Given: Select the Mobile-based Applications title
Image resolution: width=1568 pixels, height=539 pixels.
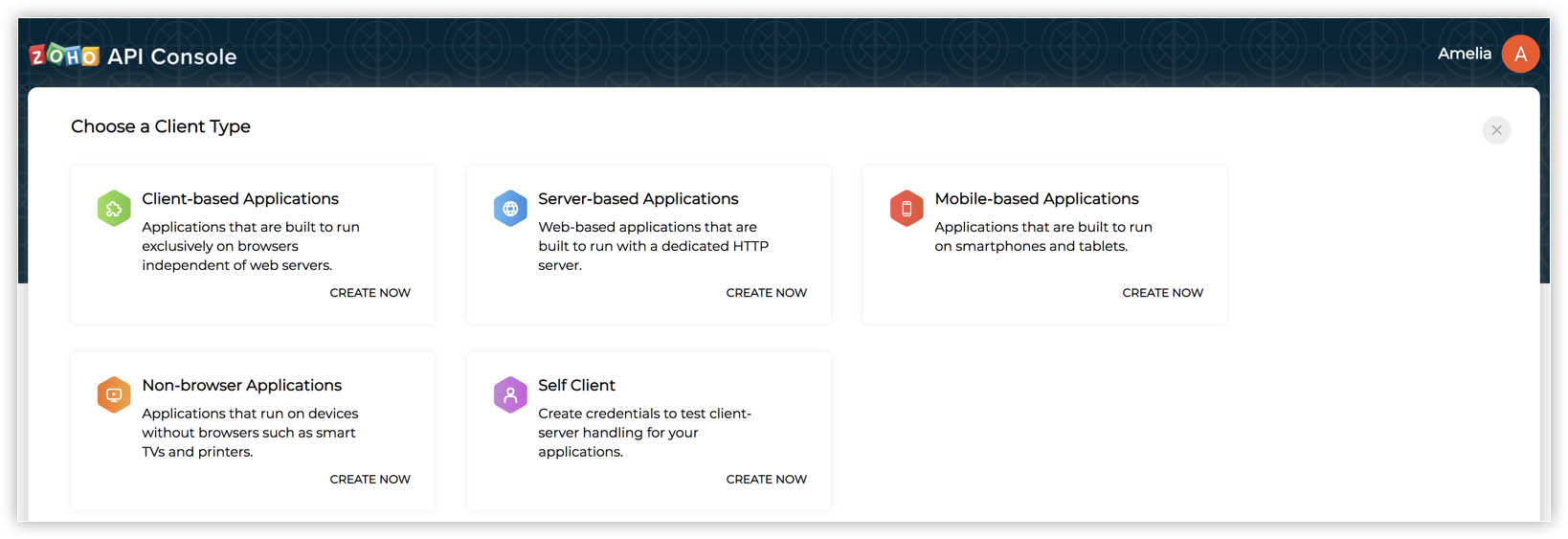Looking at the screenshot, I should [1037, 199].
